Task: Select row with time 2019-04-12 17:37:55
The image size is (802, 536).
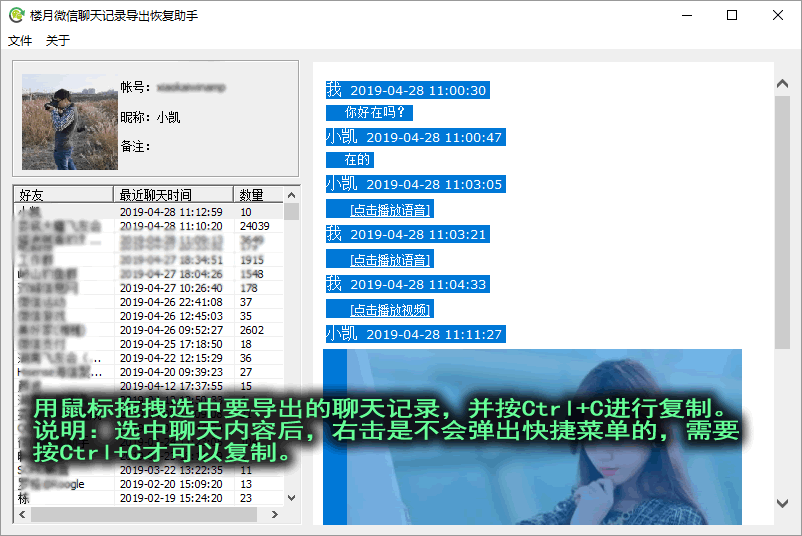Action: (x=148, y=386)
